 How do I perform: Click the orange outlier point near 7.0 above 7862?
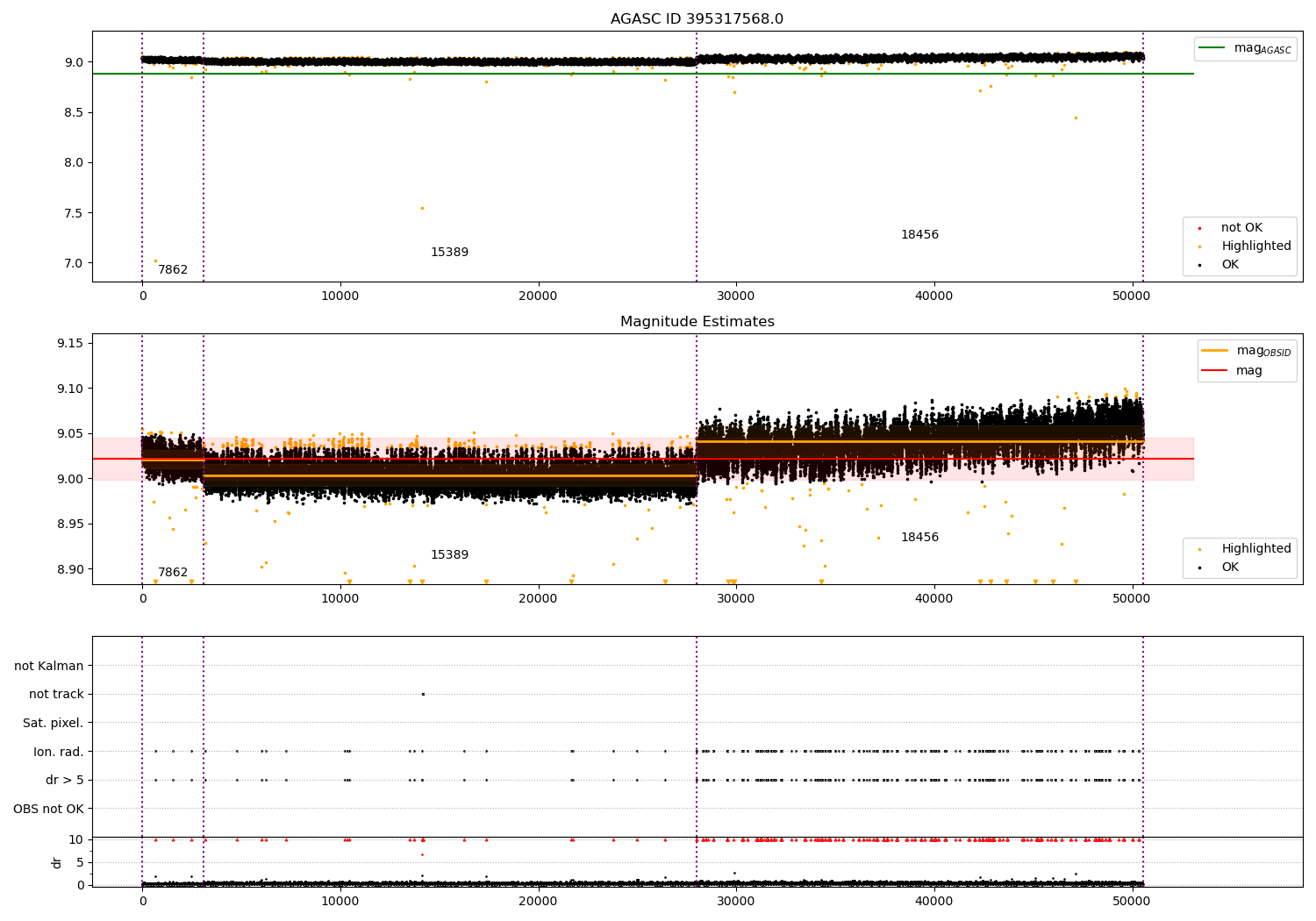point(155,261)
